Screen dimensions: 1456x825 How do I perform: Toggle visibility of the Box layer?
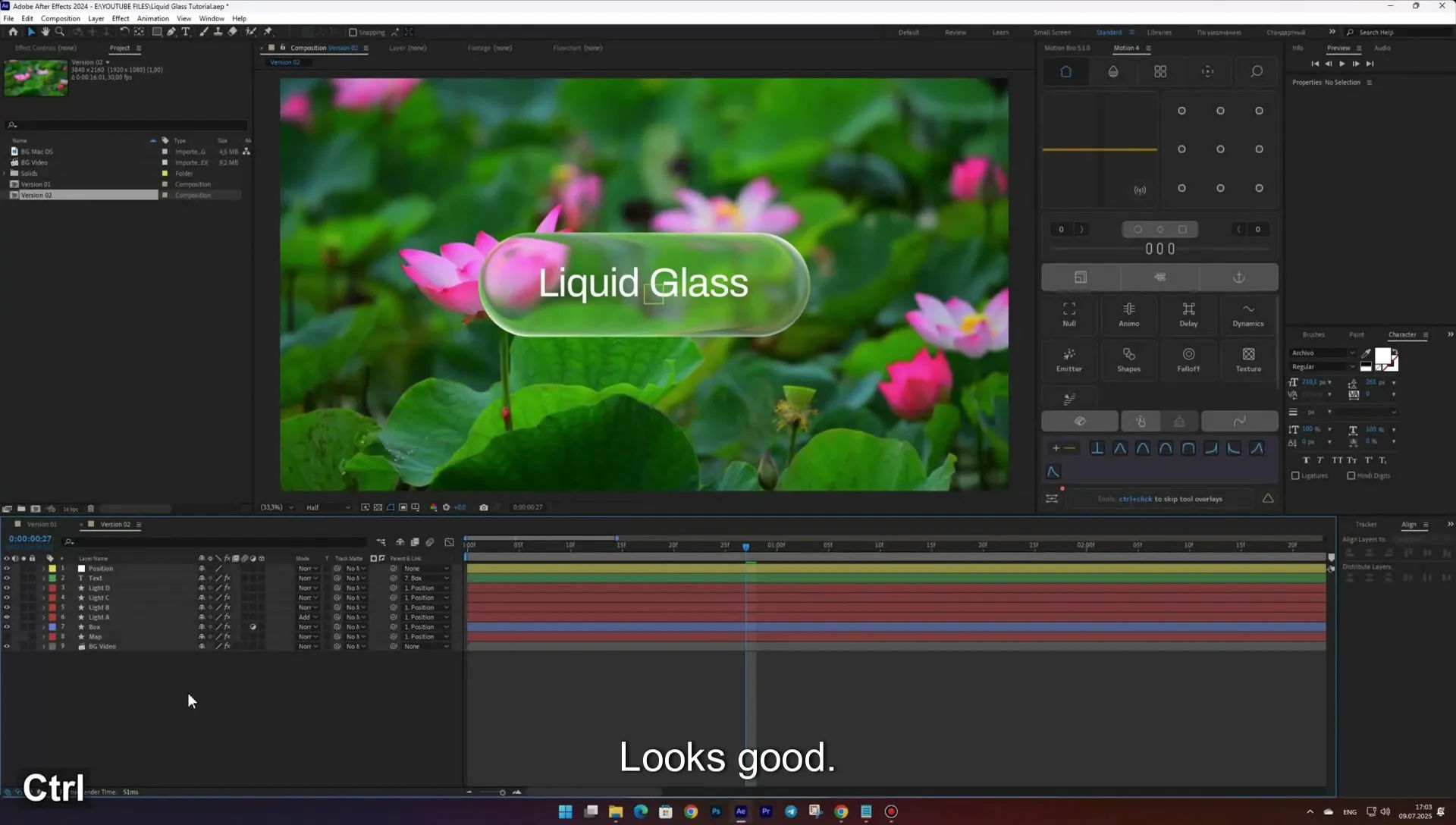[7, 627]
